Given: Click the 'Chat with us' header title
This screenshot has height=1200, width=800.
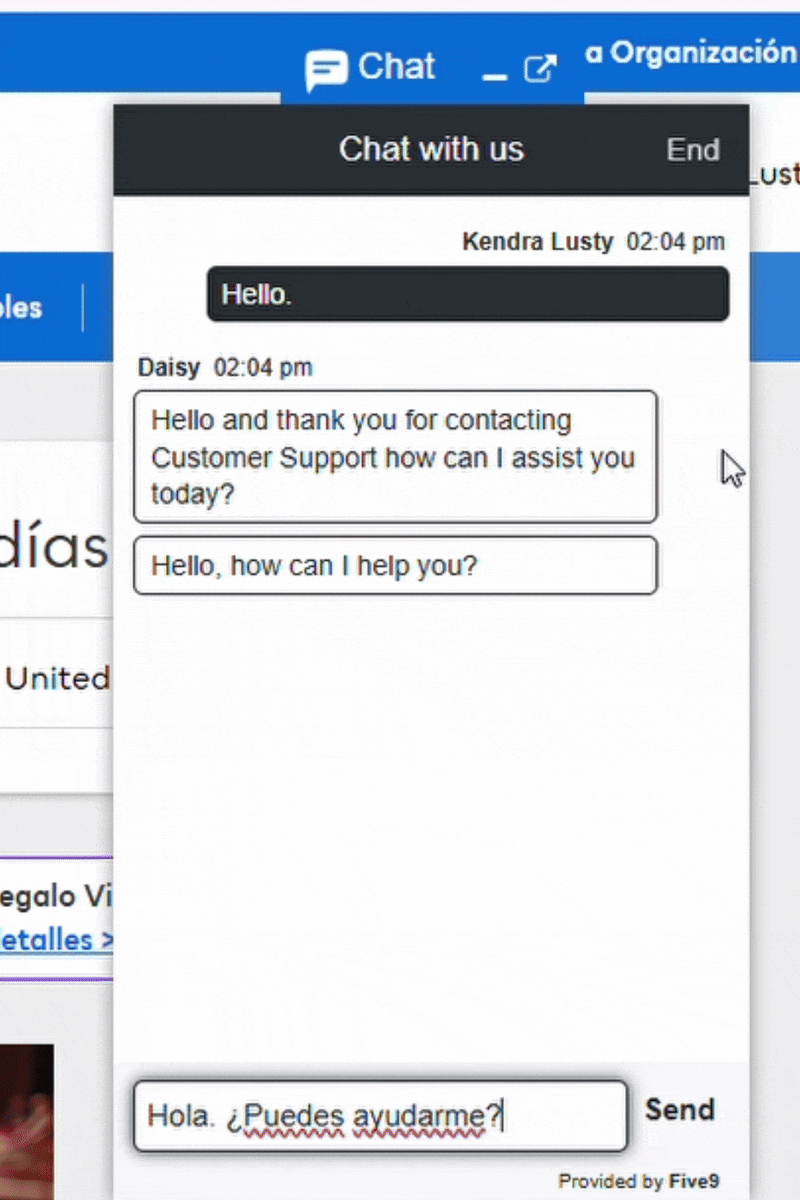Looking at the screenshot, I should coord(431,149).
